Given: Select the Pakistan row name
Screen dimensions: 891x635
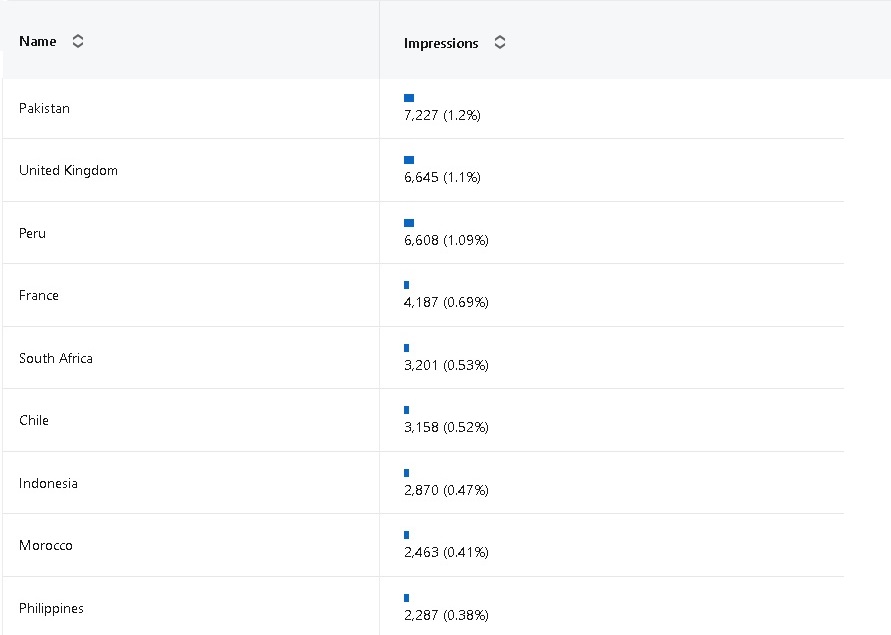Looking at the screenshot, I should click(44, 108).
